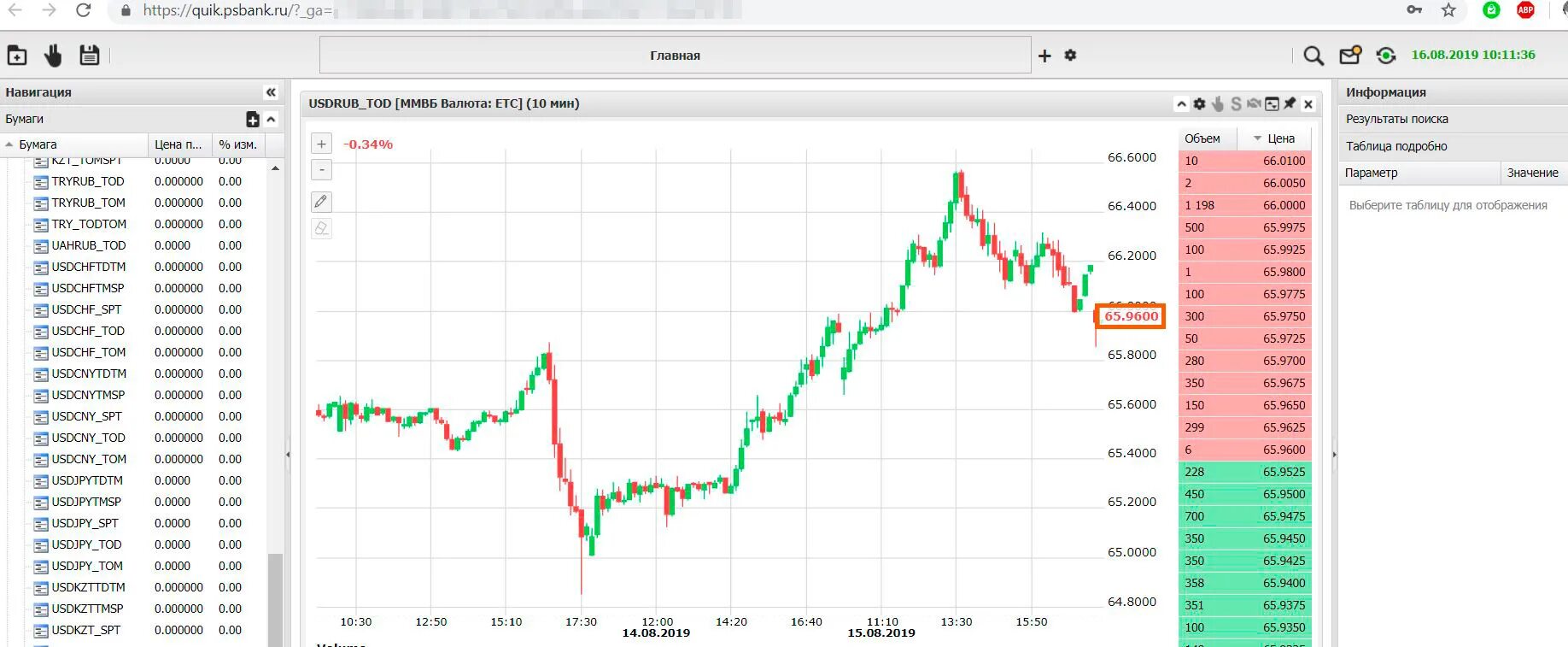Click securities list scroll up arrow
Image resolution: width=1568 pixels, height=647 pixels.
275,168
